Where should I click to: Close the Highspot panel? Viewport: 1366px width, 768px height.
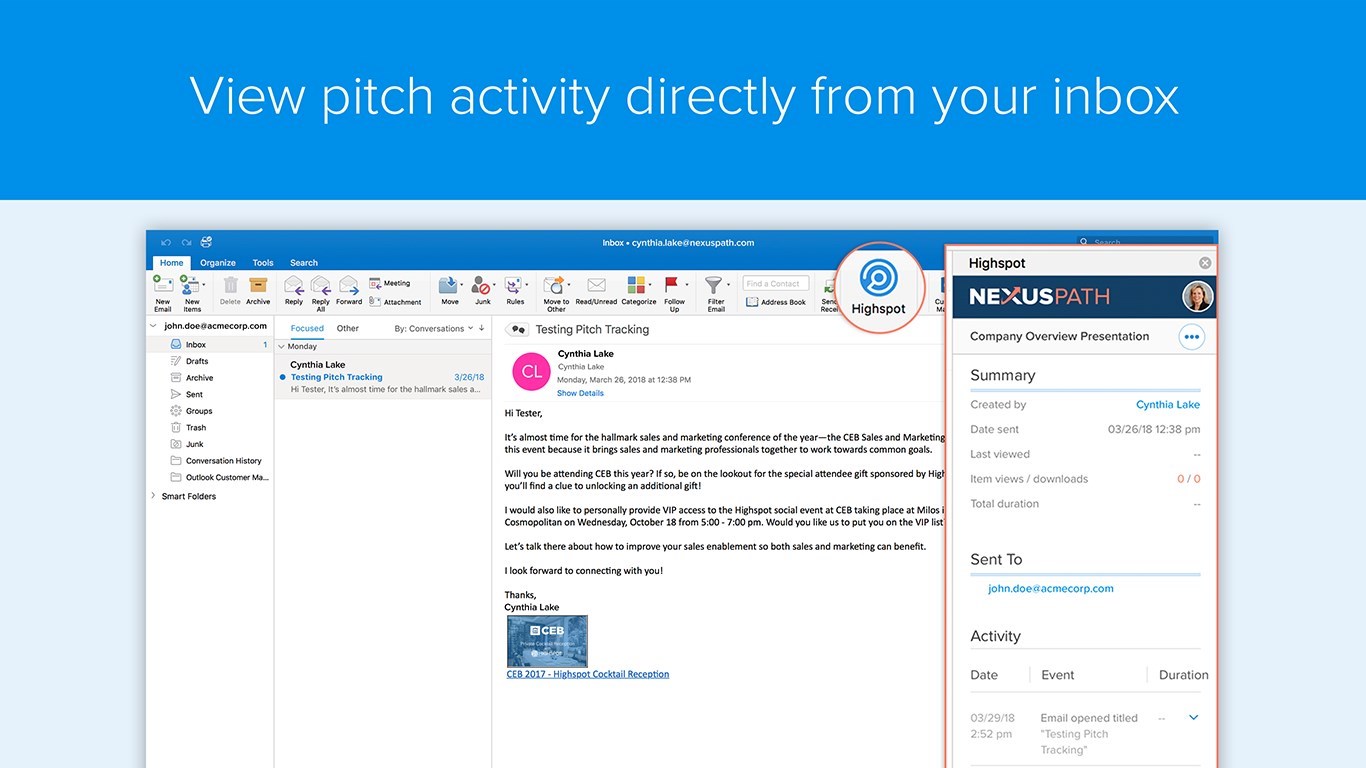1205,263
